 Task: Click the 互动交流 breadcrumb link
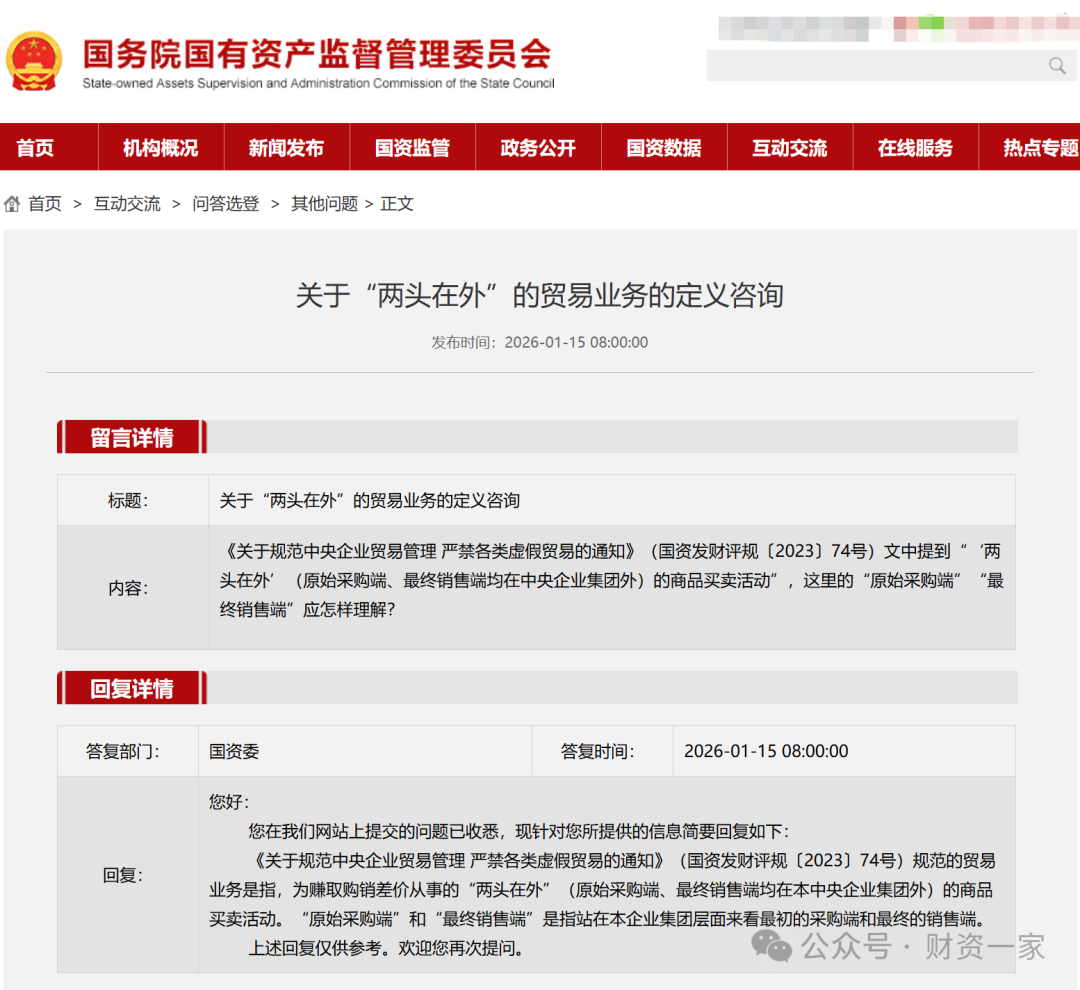click(x=127, y=203)
